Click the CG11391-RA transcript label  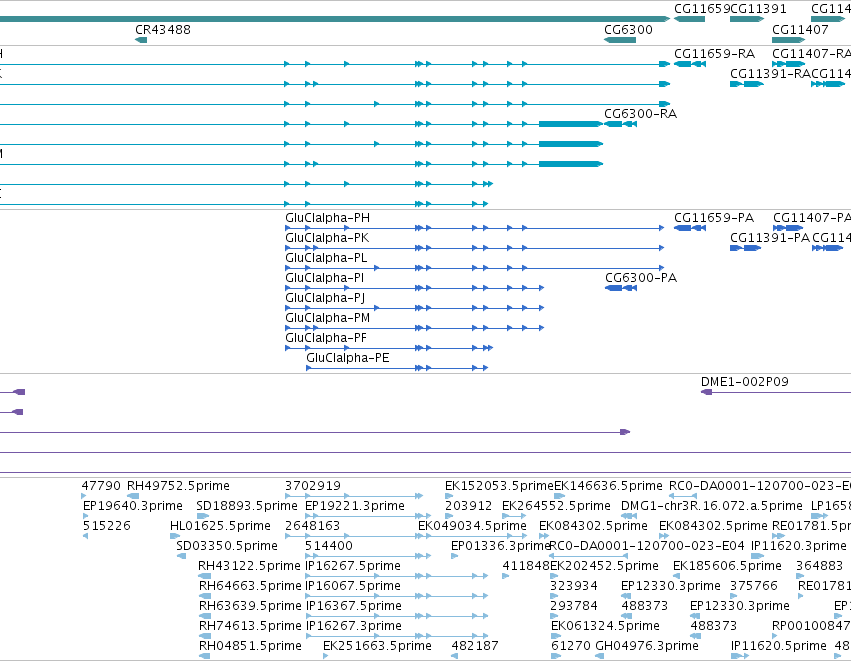coord(770,74)
